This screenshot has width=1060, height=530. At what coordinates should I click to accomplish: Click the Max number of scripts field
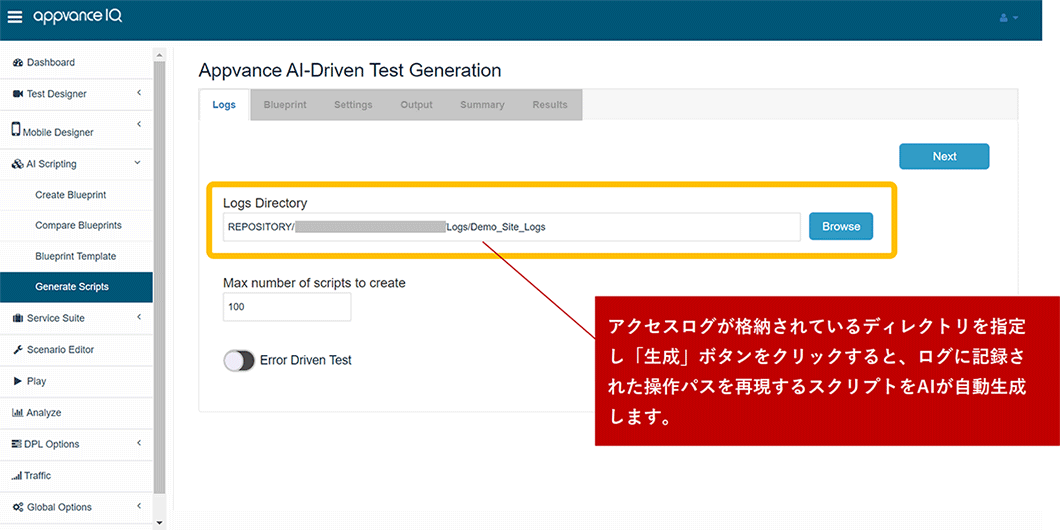click(x=287, y=307)
